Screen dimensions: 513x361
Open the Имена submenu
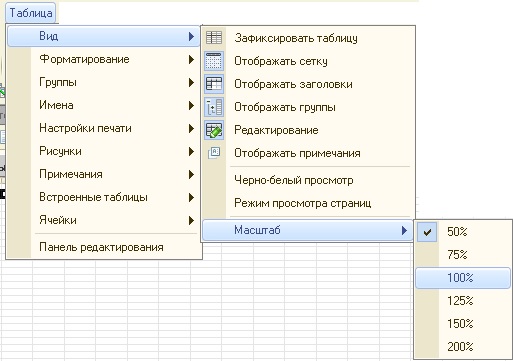pyautogui.click(x=103, y=105)
